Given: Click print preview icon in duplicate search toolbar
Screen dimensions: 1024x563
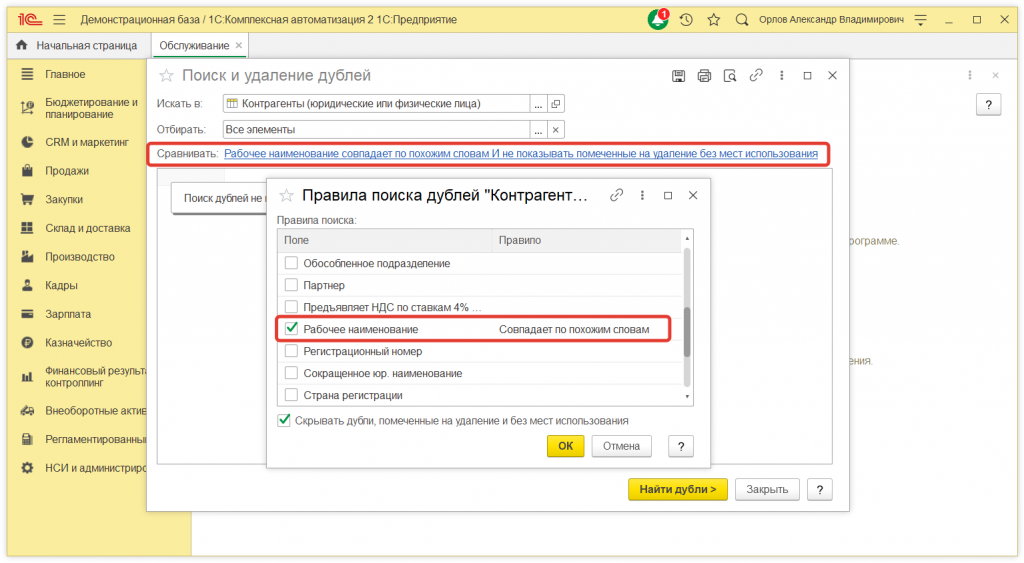Looking at the screenshot, I should coord(730,76).
